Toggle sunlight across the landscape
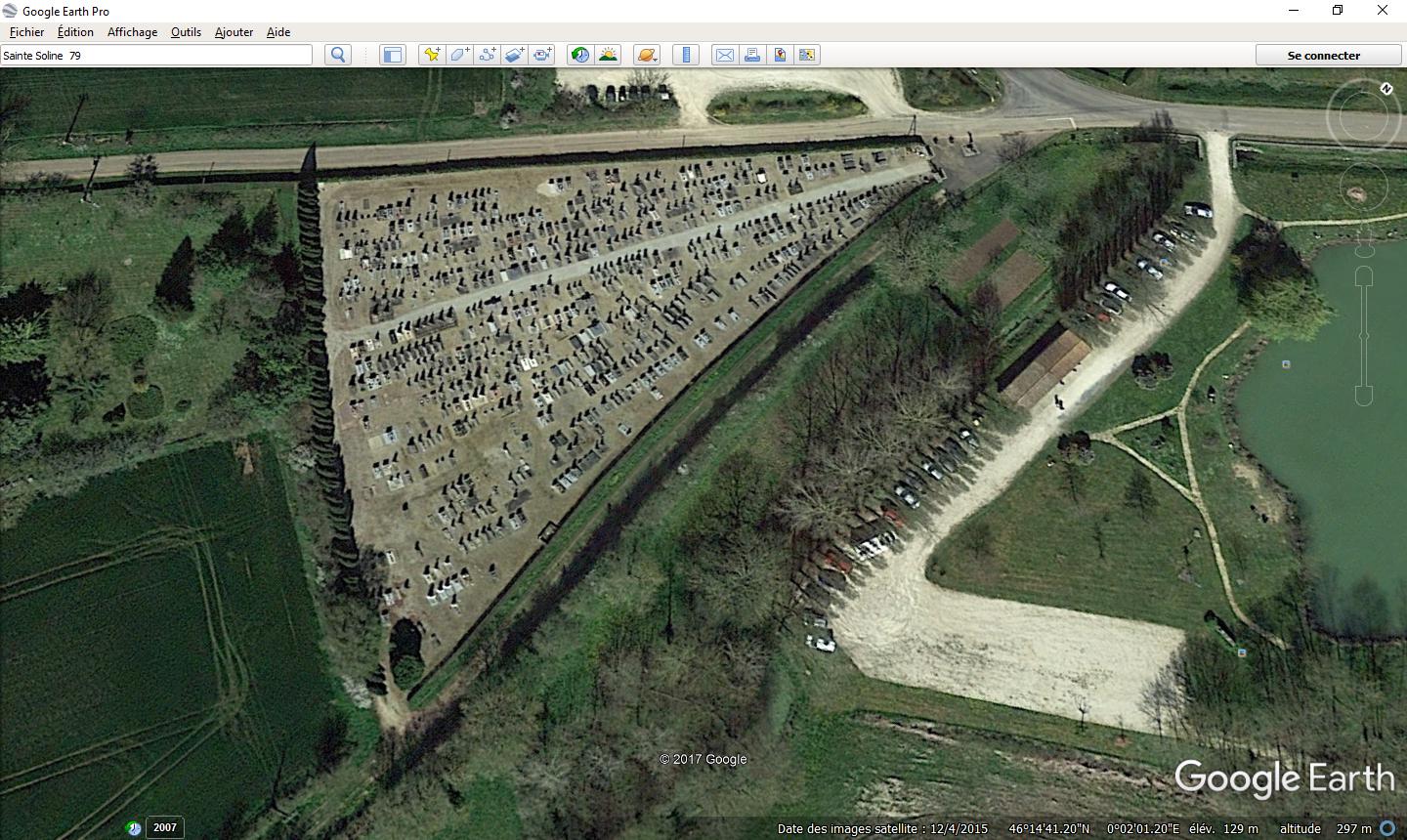The width and height of the screenshot is (1407, 840). pyautogui.click(x=608, y=55)
